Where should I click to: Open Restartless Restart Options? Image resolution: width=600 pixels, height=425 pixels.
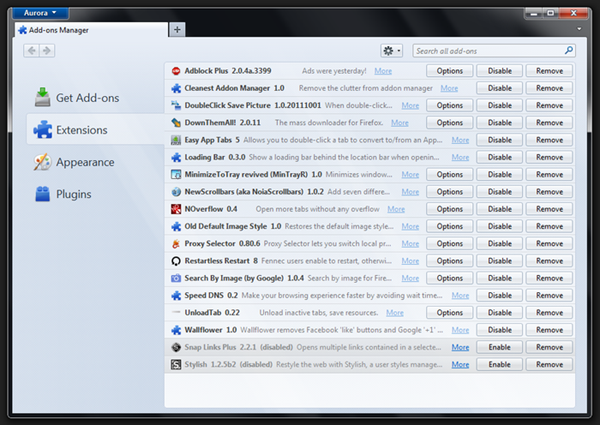click(x=450, y=261)
